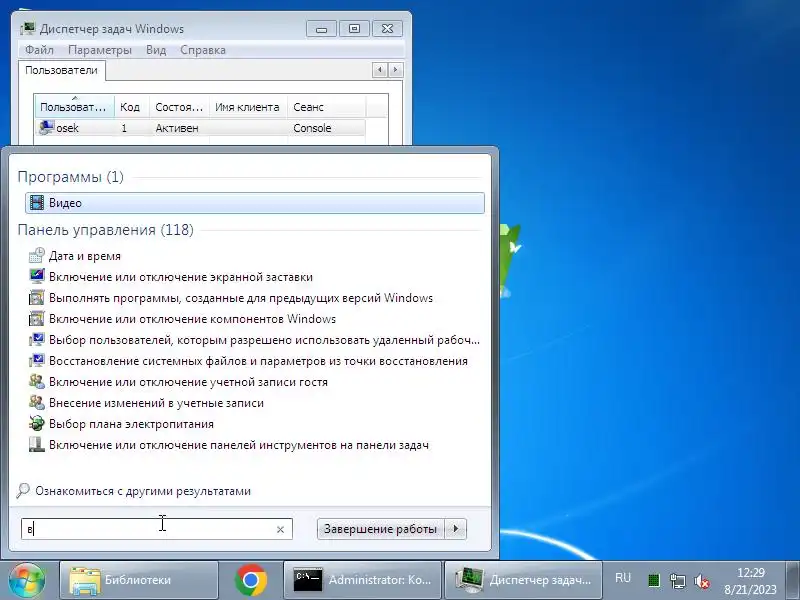
Task: Open the Файл menu
Action: tap(39, 50)
